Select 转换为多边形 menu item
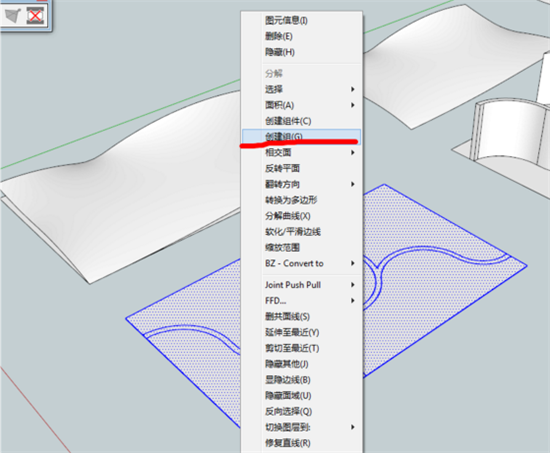The width and height of the screenshot is (550, 453). click(301, 200)
